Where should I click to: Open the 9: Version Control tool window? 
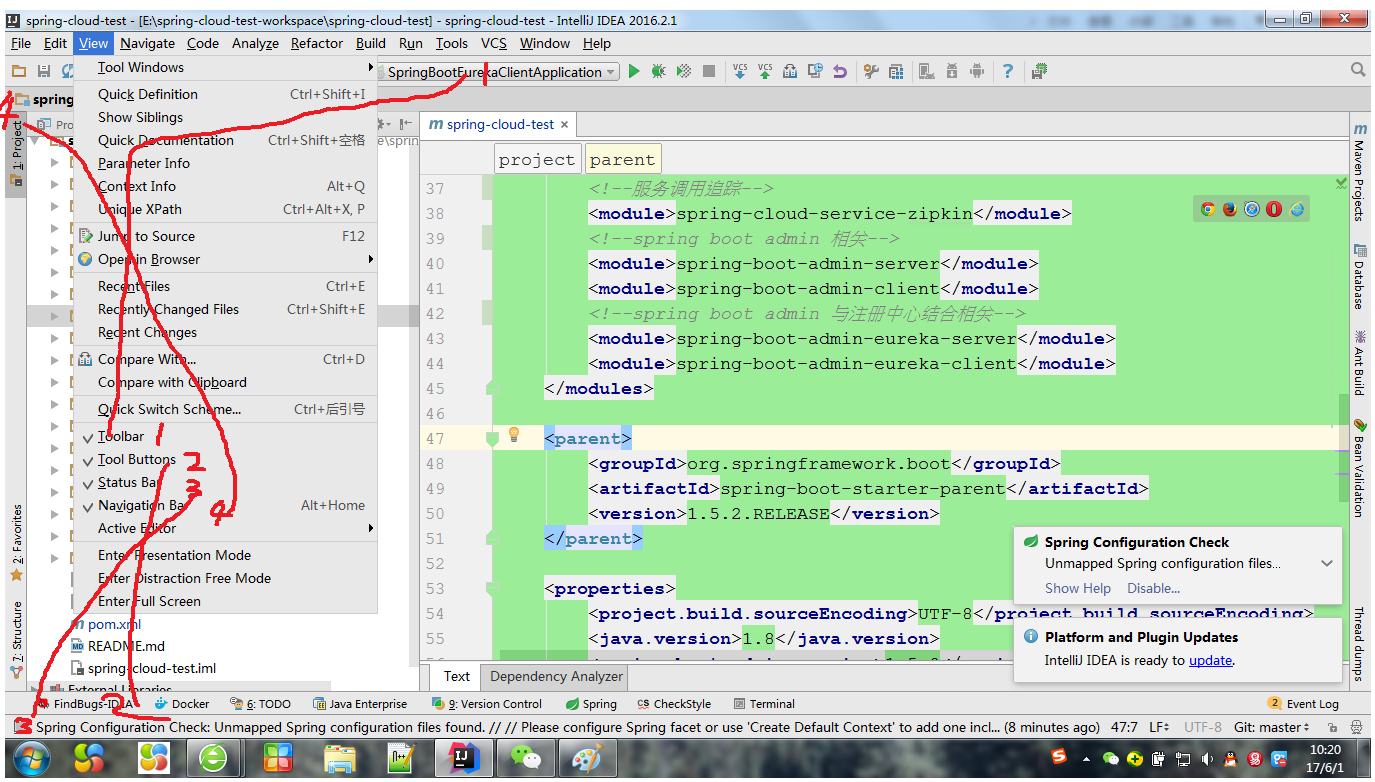click(x=487, y=704)
